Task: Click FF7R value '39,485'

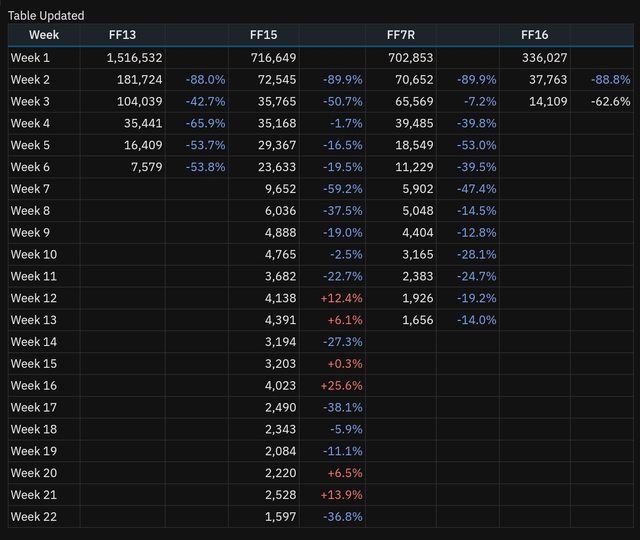Action: 414,123
